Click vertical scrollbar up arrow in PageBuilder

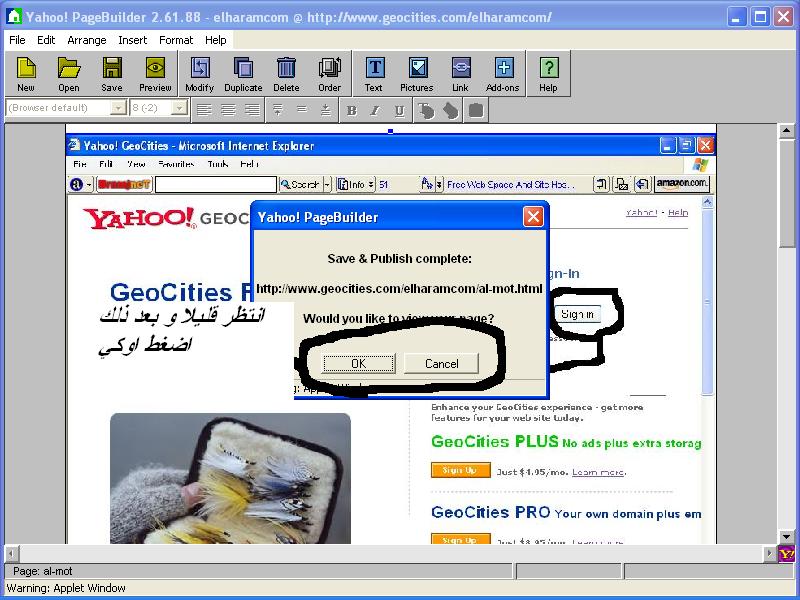pos(786,131)
